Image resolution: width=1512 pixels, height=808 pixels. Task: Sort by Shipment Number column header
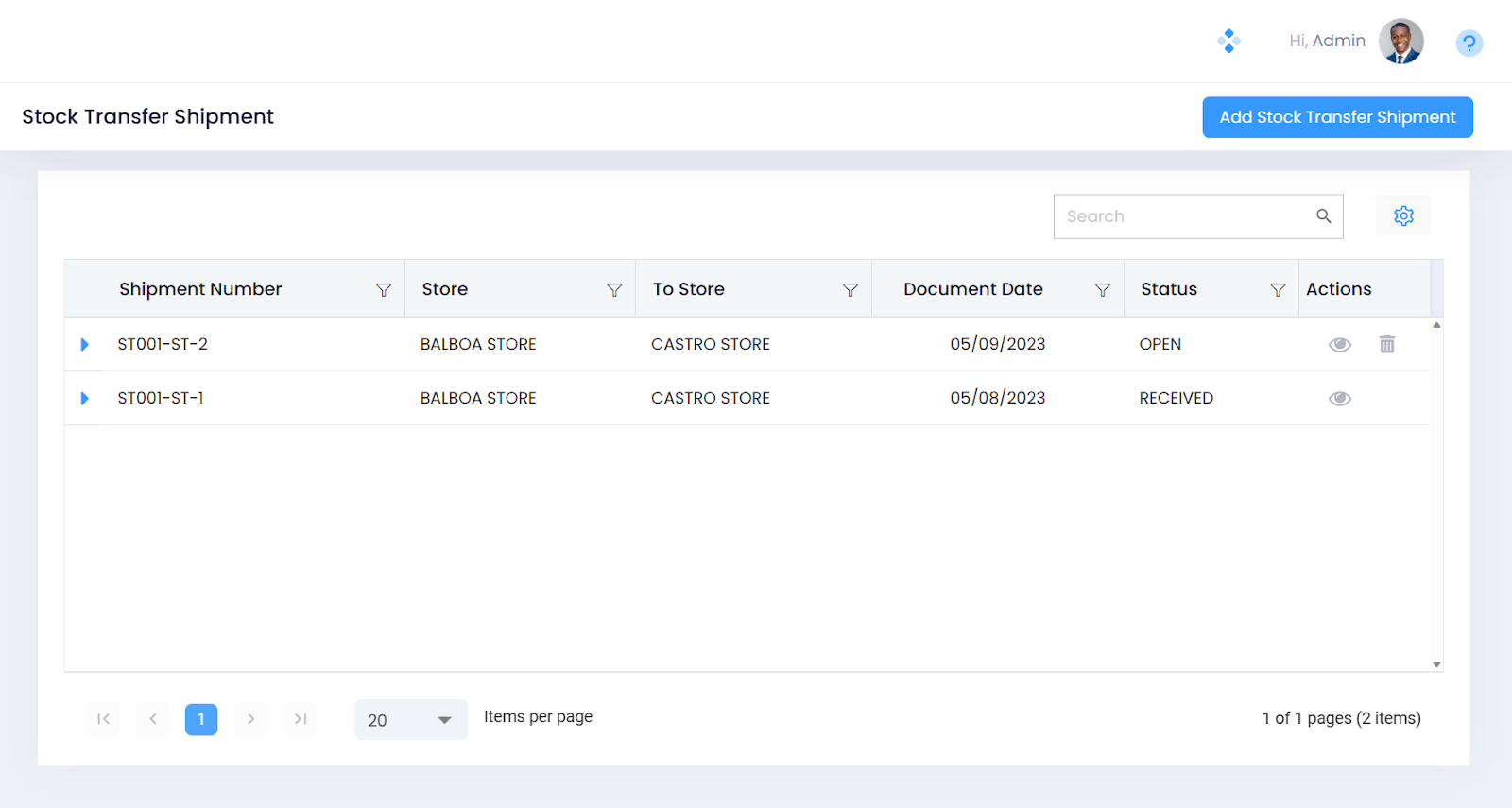pyautogui.click(x=200, y=289)
